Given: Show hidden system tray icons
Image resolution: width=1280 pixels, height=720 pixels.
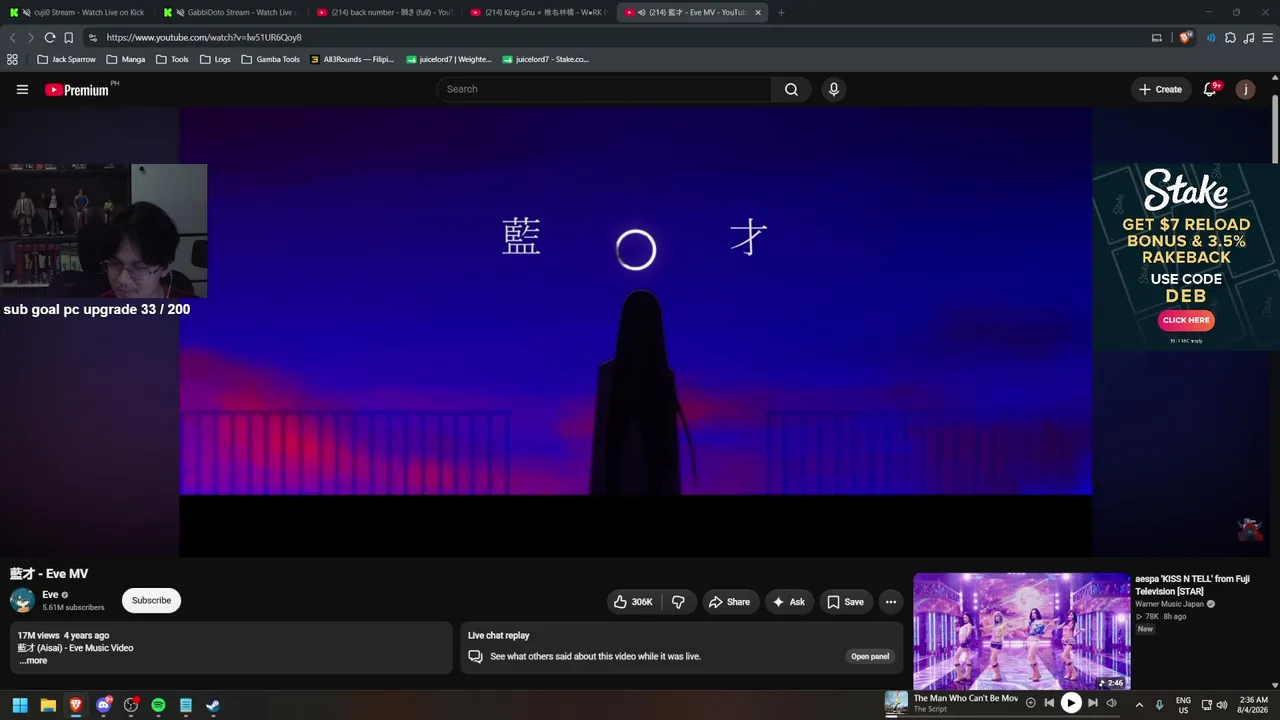Looking at the screenshot, I should [1138, 705].
